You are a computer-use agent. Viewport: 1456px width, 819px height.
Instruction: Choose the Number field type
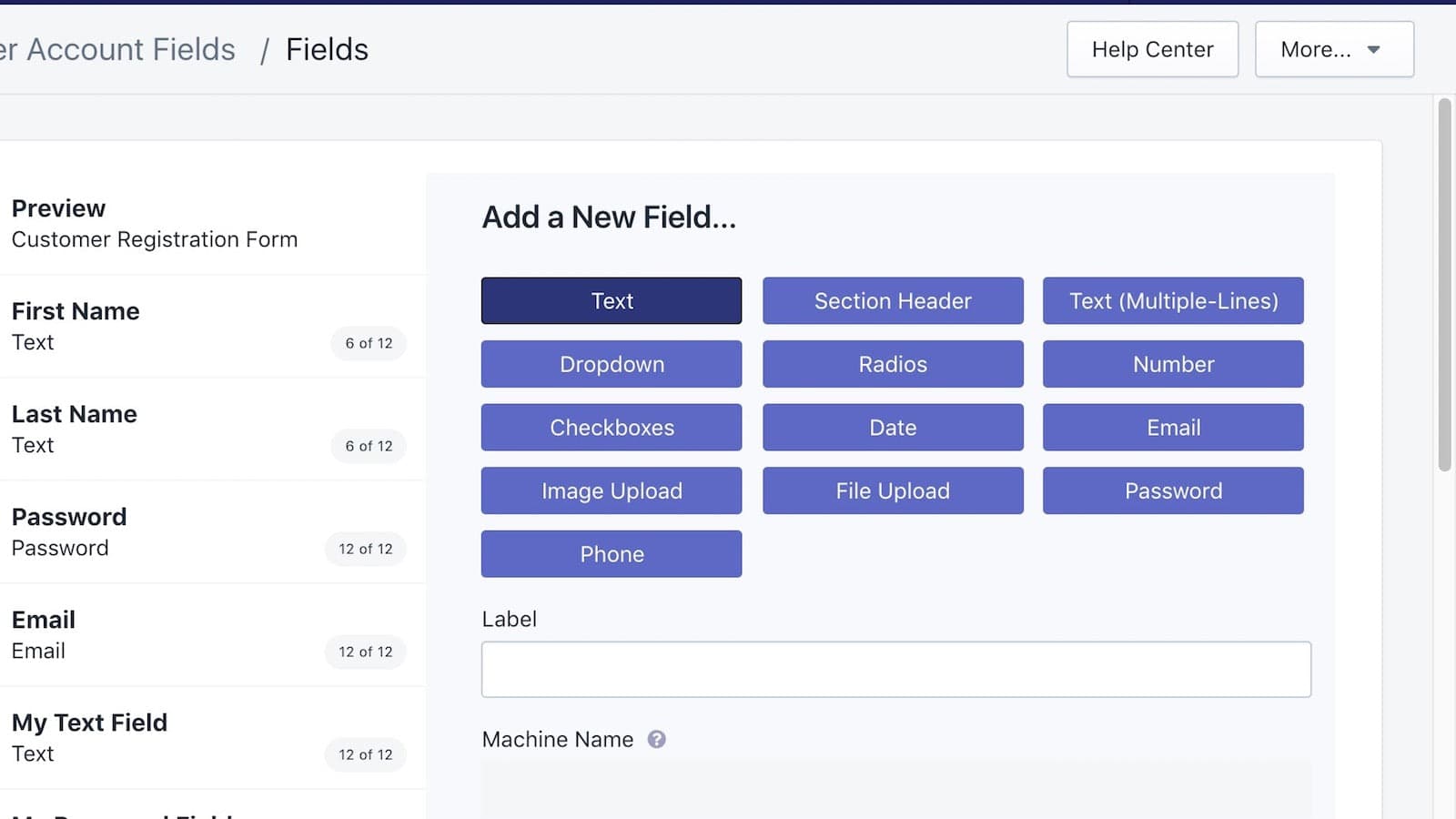tap(1173, 364)
